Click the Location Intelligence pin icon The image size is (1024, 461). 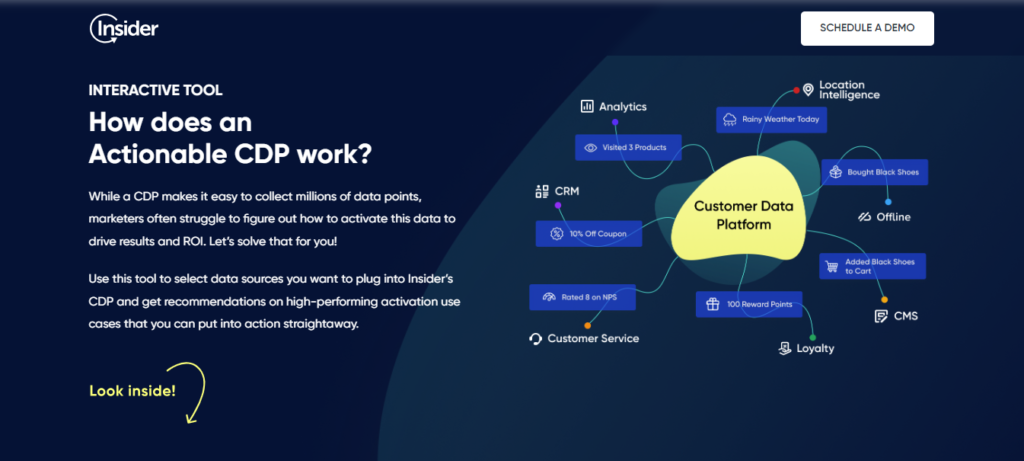[808, 89]
